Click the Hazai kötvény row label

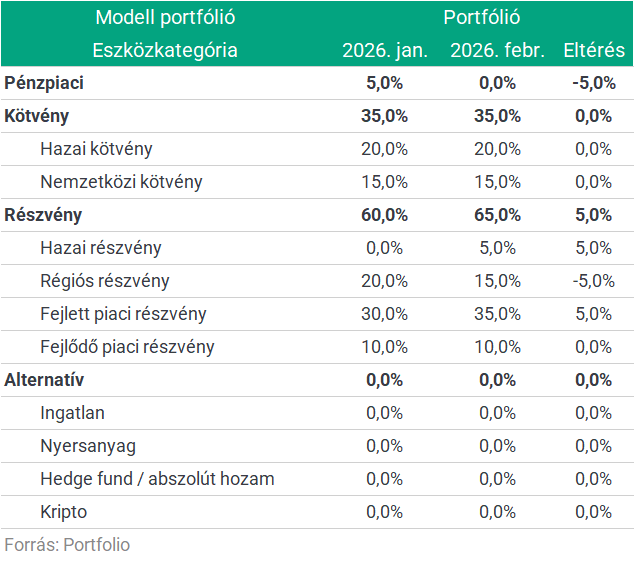[x=96, y=149]
